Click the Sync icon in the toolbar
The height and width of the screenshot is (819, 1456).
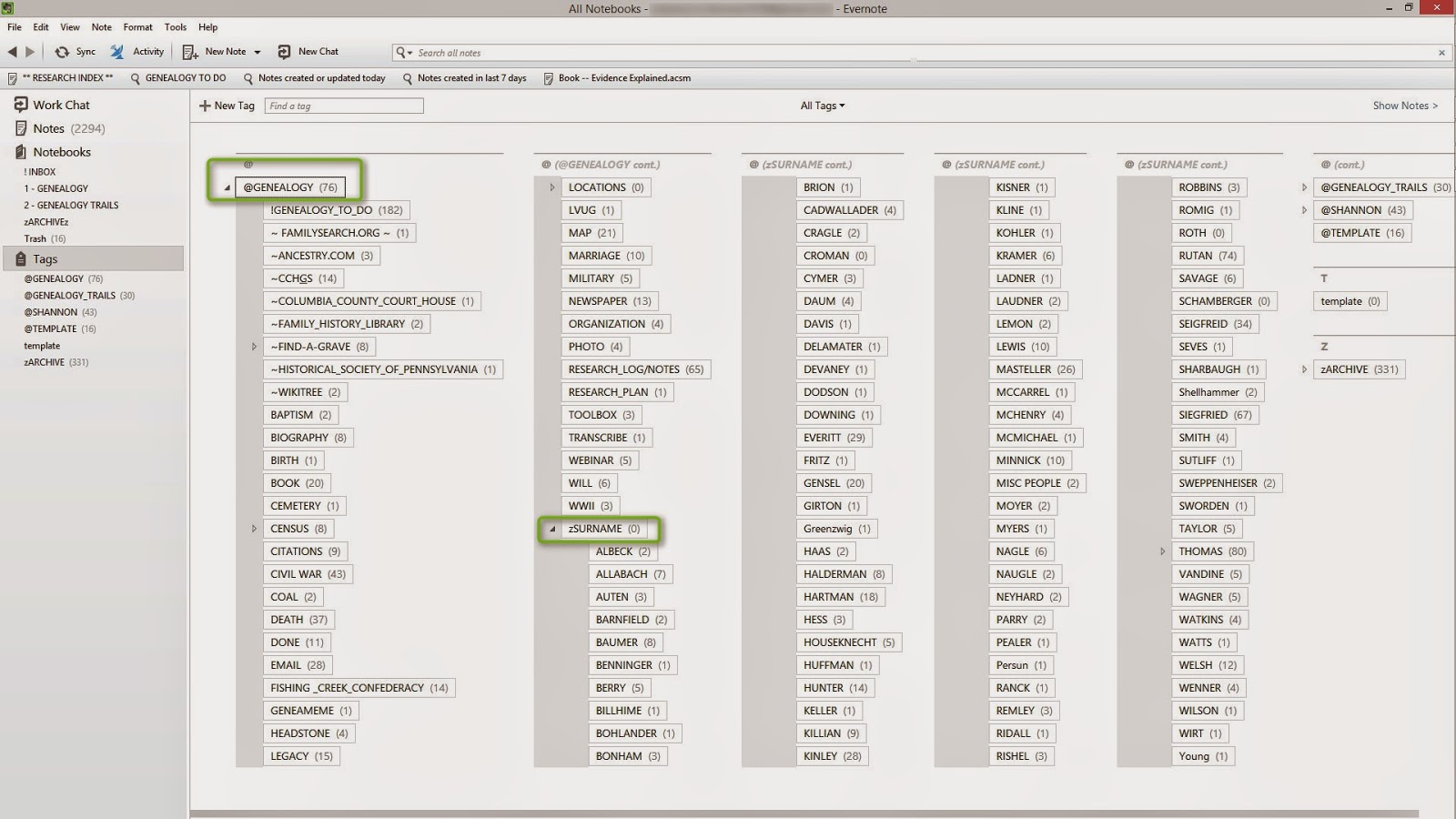[62, 52]
